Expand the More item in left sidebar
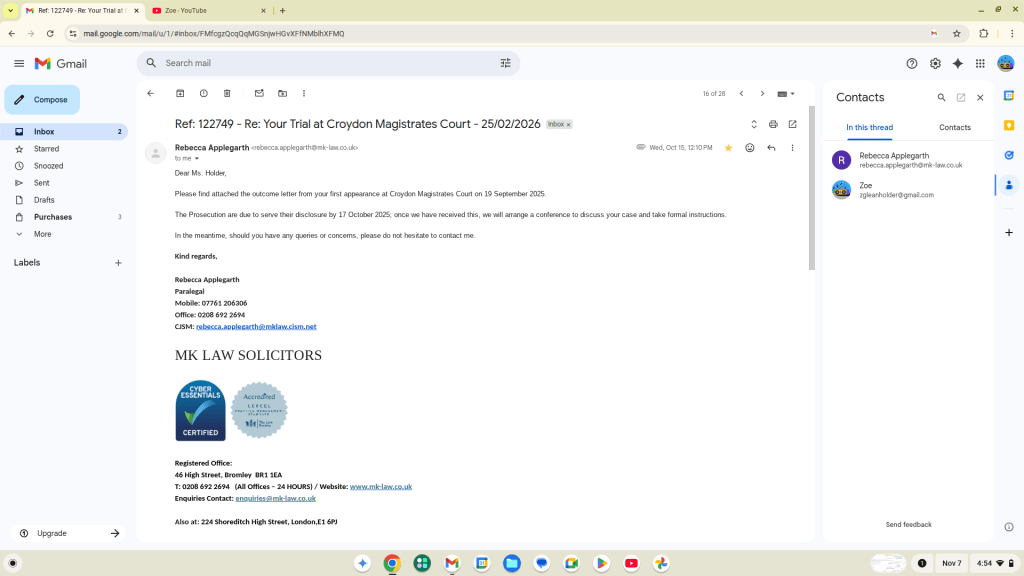Screen dimensions: 1024x576 pos(42,234)
